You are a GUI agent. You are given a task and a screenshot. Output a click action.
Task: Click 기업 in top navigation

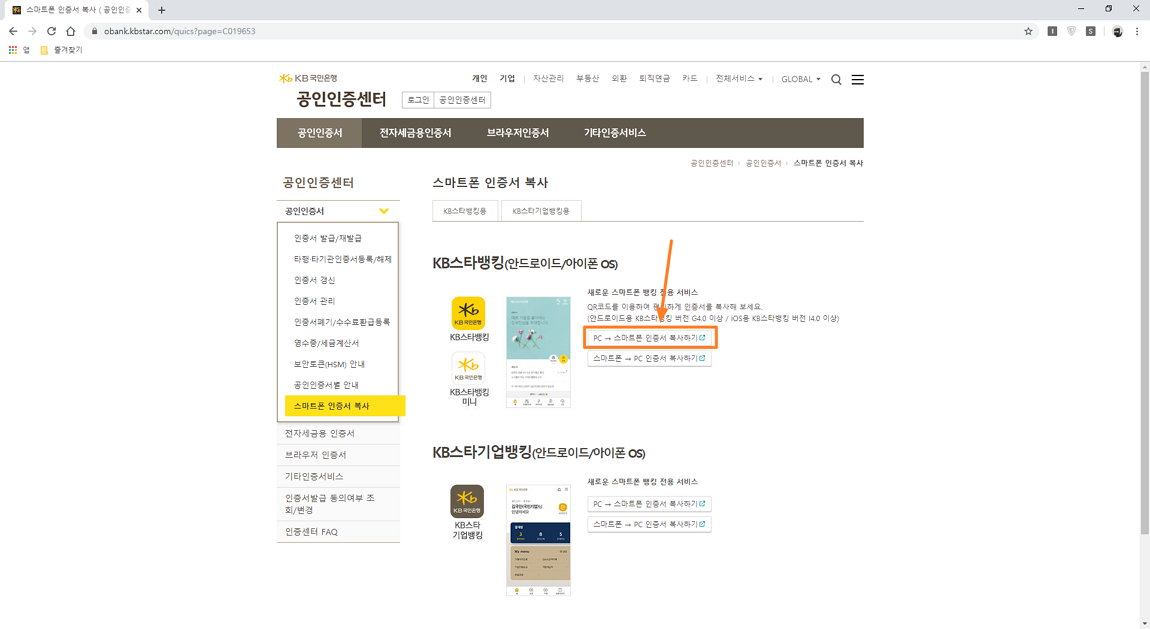(508, 78)
